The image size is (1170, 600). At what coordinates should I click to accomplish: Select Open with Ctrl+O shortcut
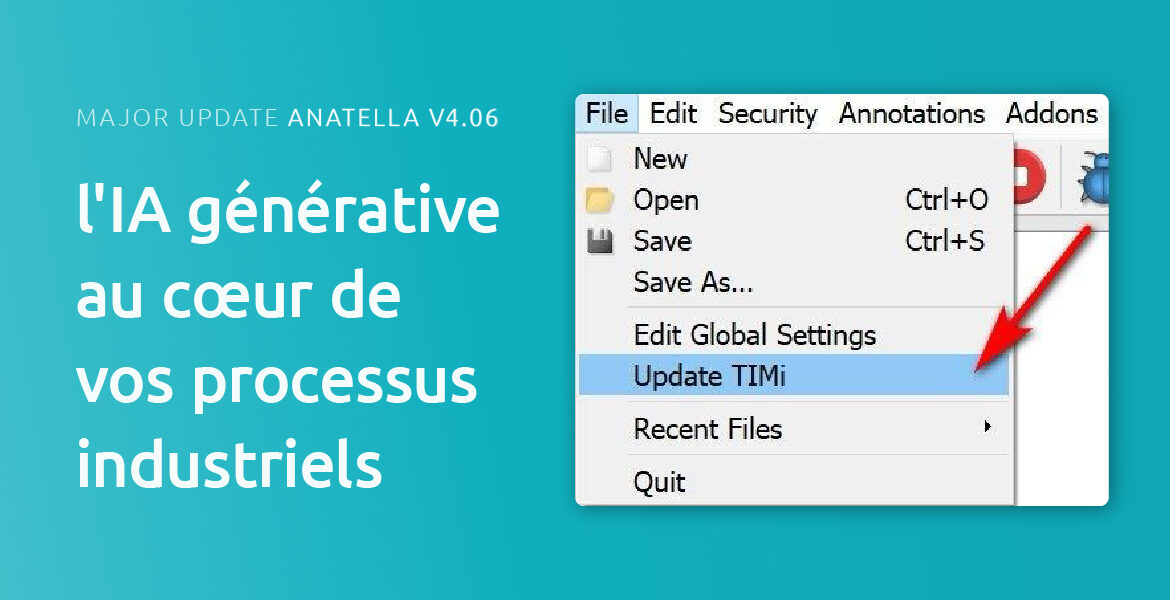[x=666, y=201]
